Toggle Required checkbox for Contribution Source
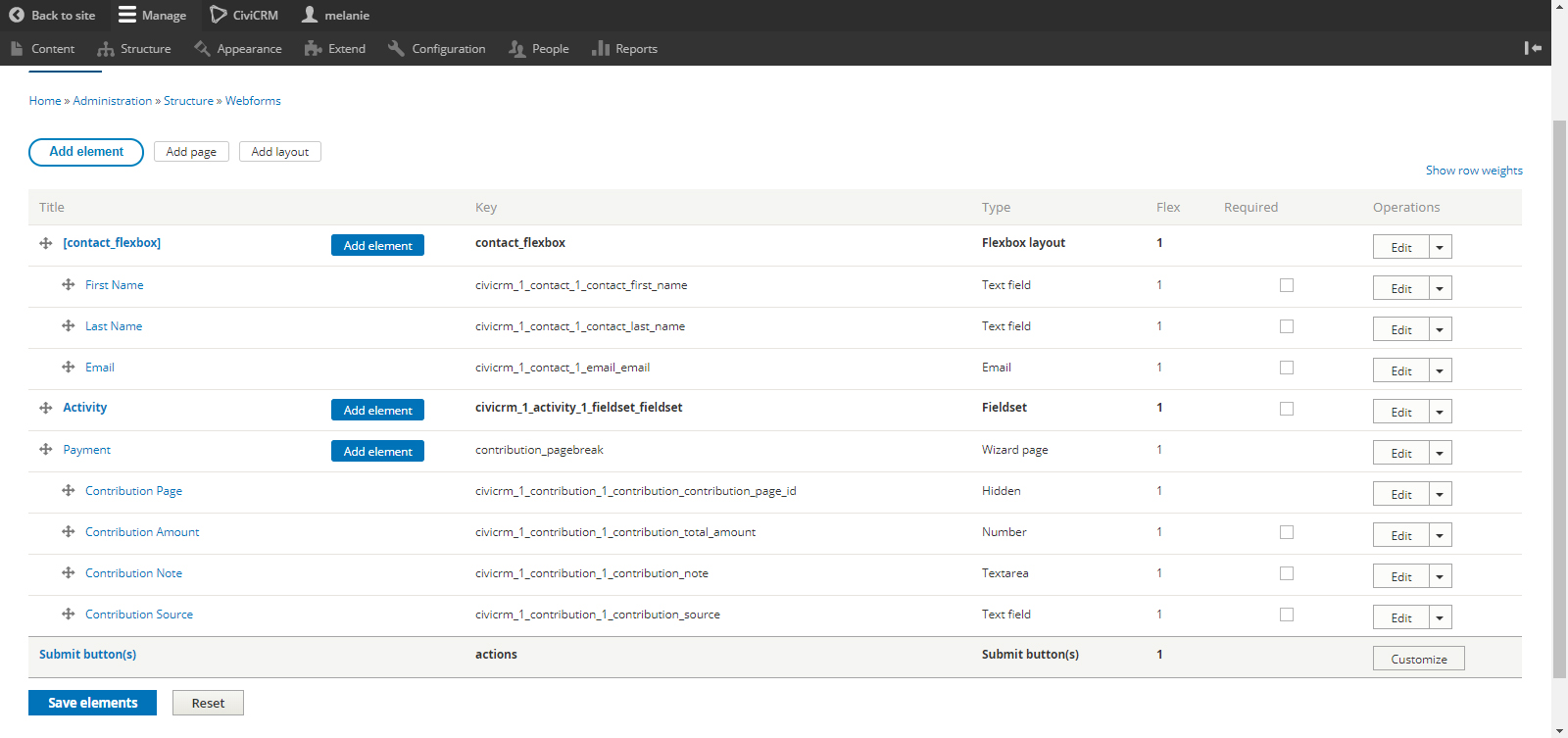The width and height of the screenshot is (1568, 738). coord(1287,615)
